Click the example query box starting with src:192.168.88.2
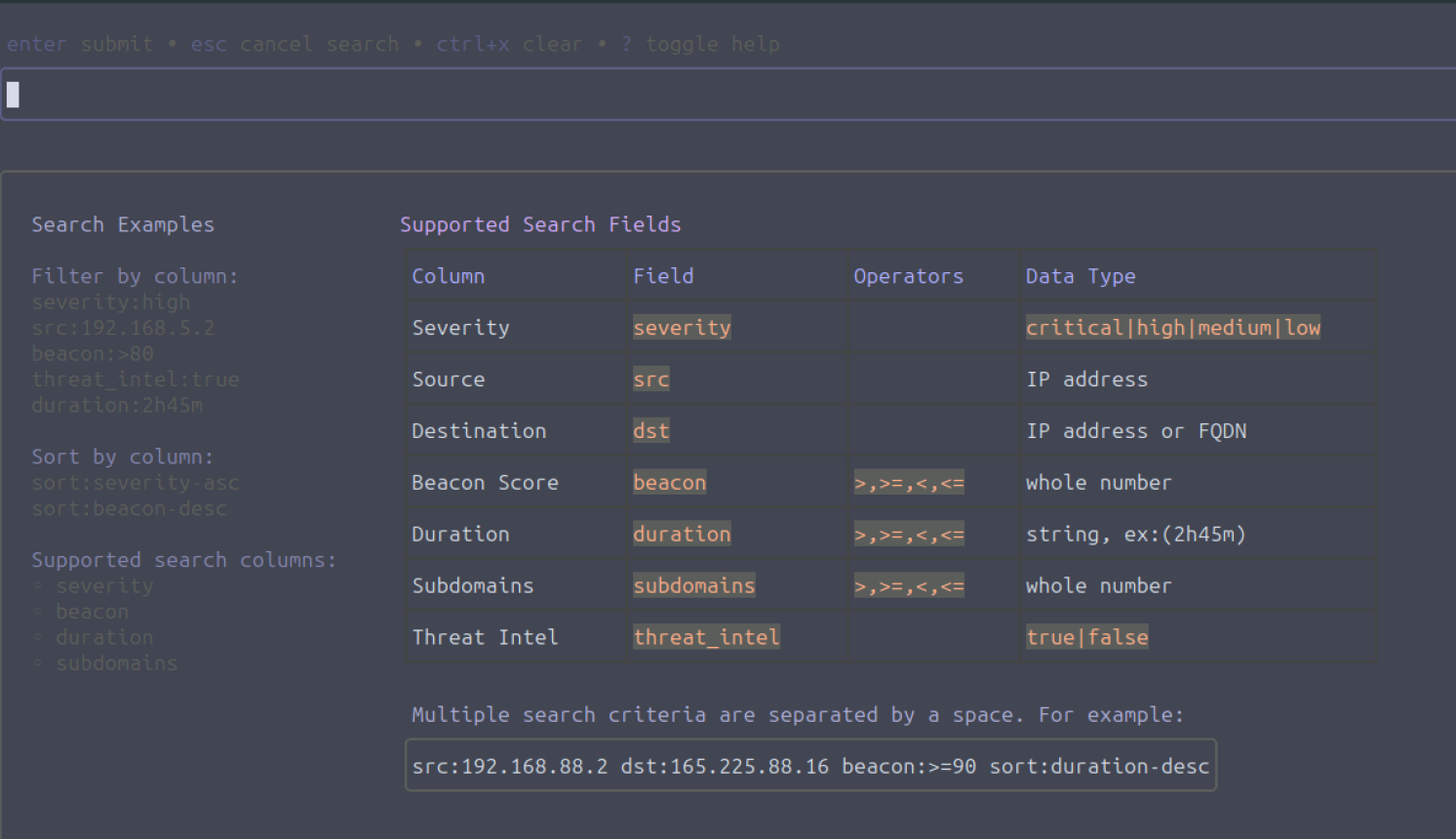This screenshot has height=839, width=1456. point(809,766)
